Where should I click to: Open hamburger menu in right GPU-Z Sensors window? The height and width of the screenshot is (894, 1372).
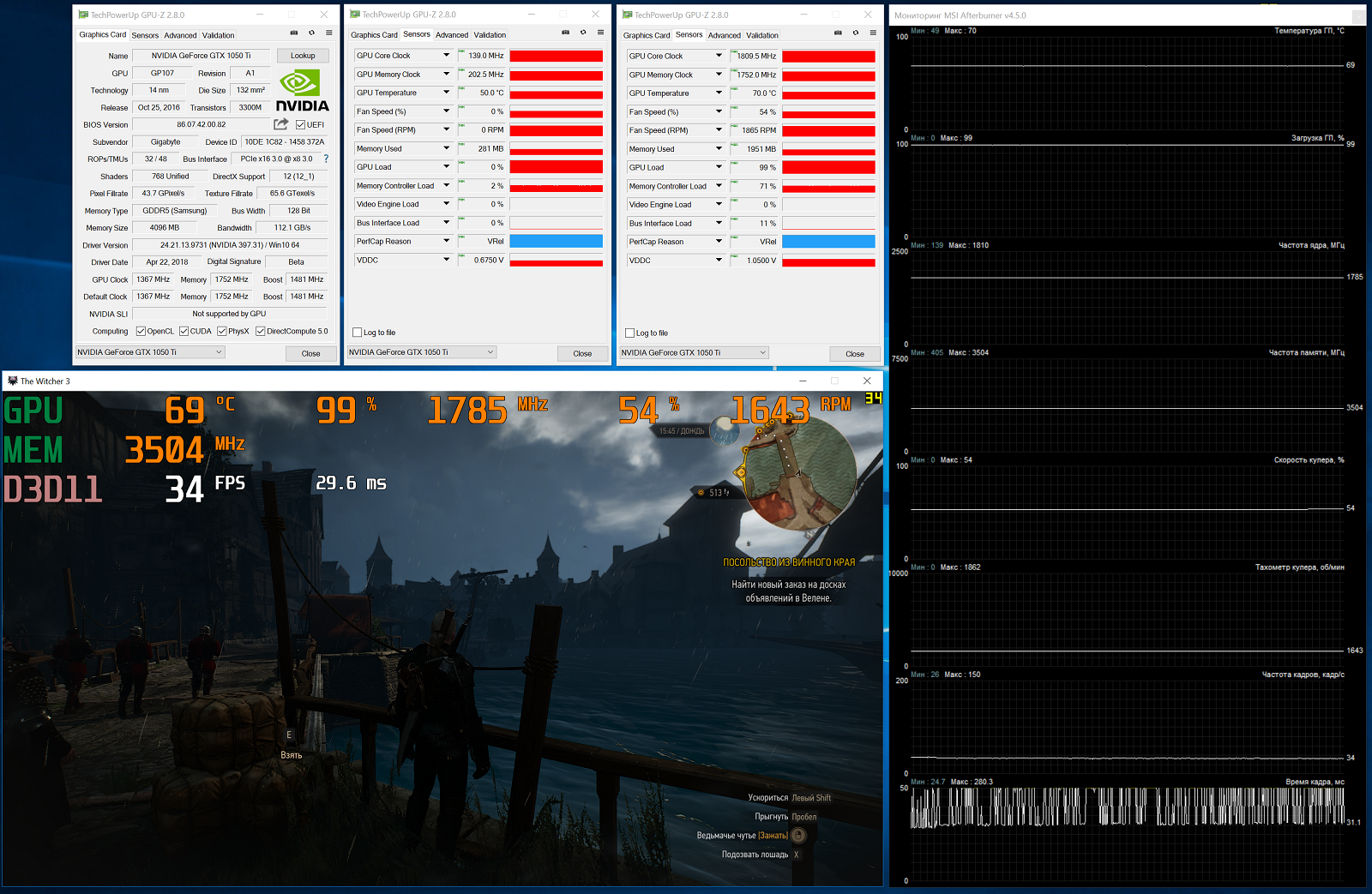[873, 33]
